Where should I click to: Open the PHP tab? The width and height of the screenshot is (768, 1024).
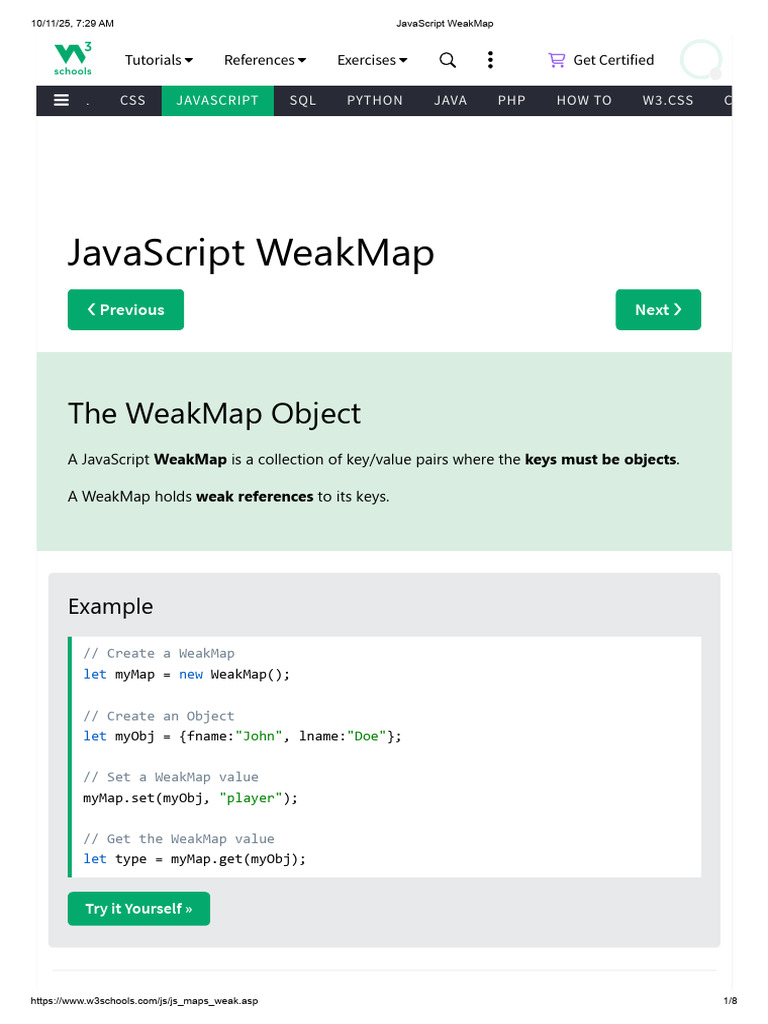click(511, 101)
